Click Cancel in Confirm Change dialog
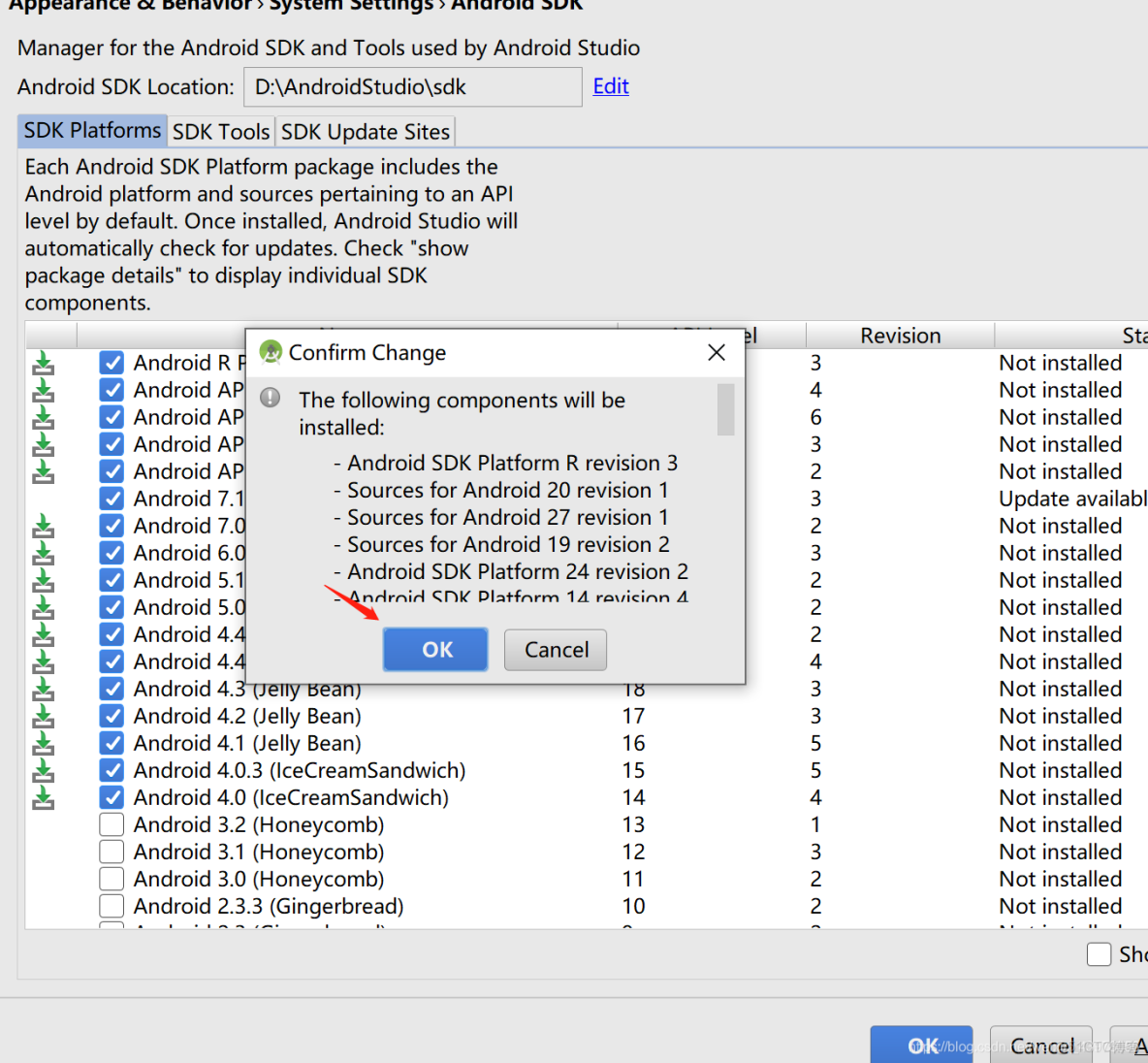Screen dimensions: 1148x1063 pos(556,649)
